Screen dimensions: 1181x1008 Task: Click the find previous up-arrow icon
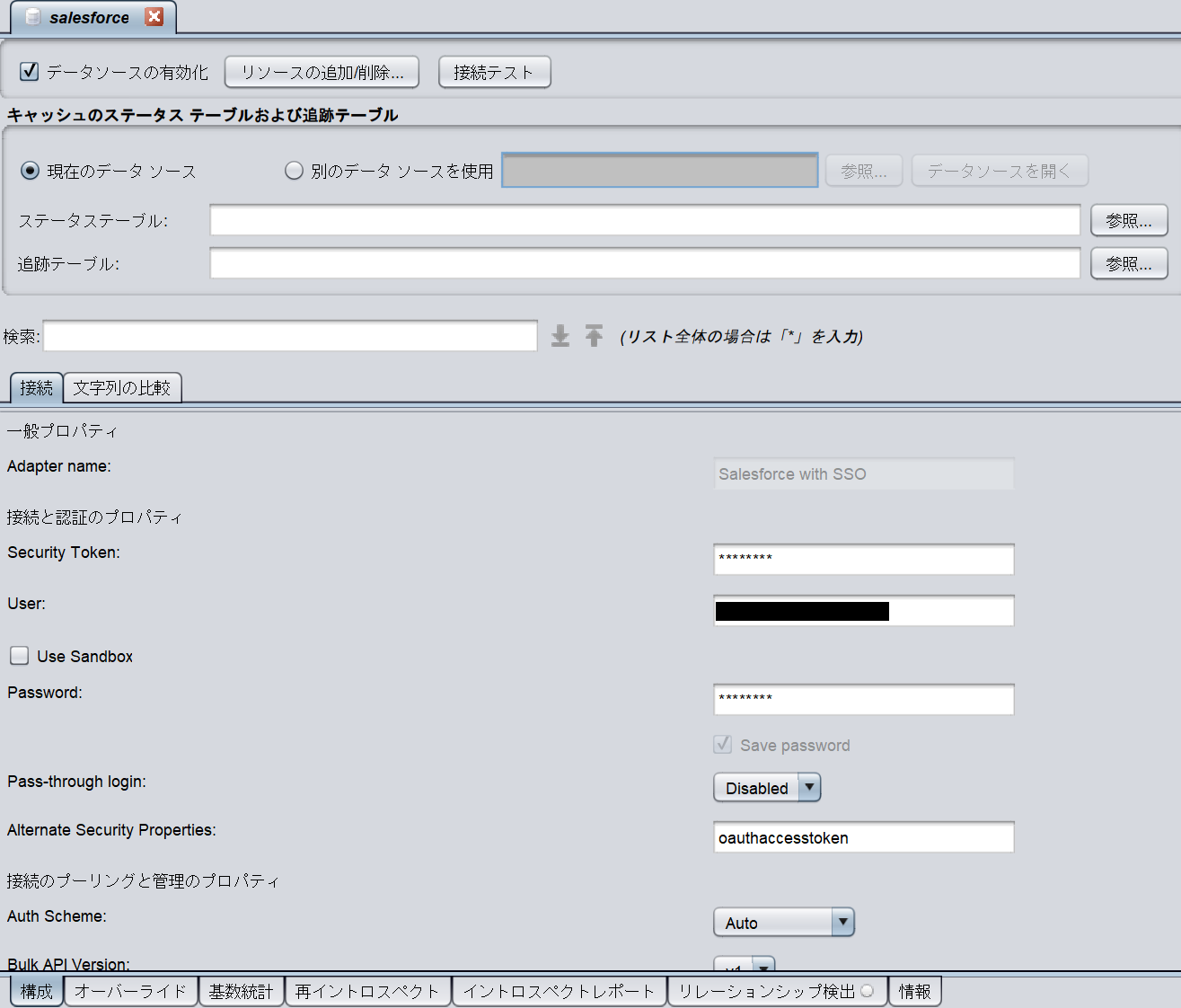tap(594, 336)
